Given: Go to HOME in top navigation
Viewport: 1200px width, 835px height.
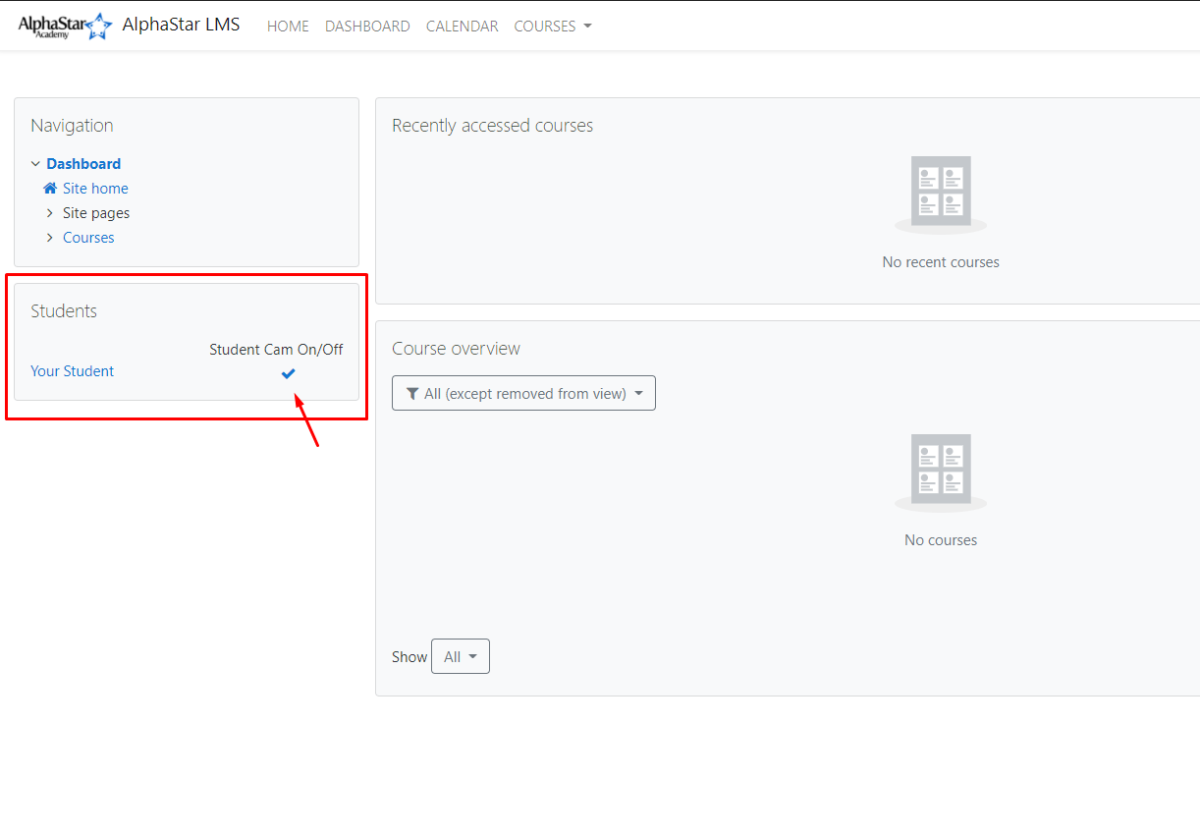Looking at the screenshot, I should 288,26.
